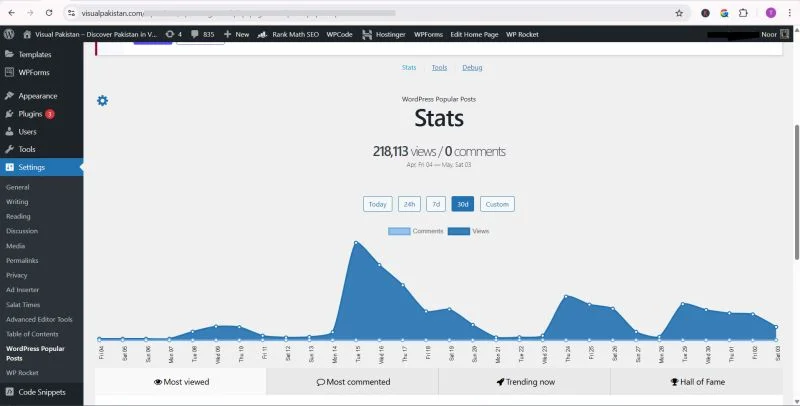Open comments bubble showing 835
The width and height of the screenshot is (800, 406).
[203, 34]
